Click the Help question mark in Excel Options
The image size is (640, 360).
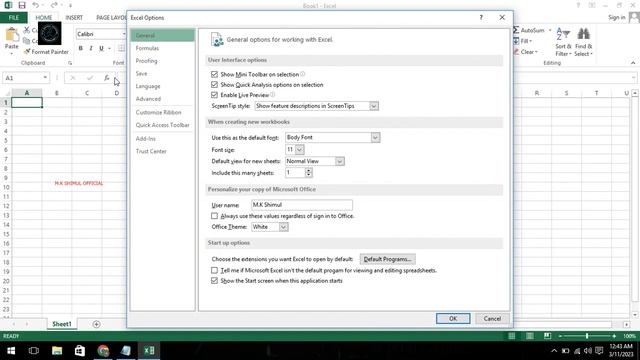pyautogui.click(x=481, y=18)
